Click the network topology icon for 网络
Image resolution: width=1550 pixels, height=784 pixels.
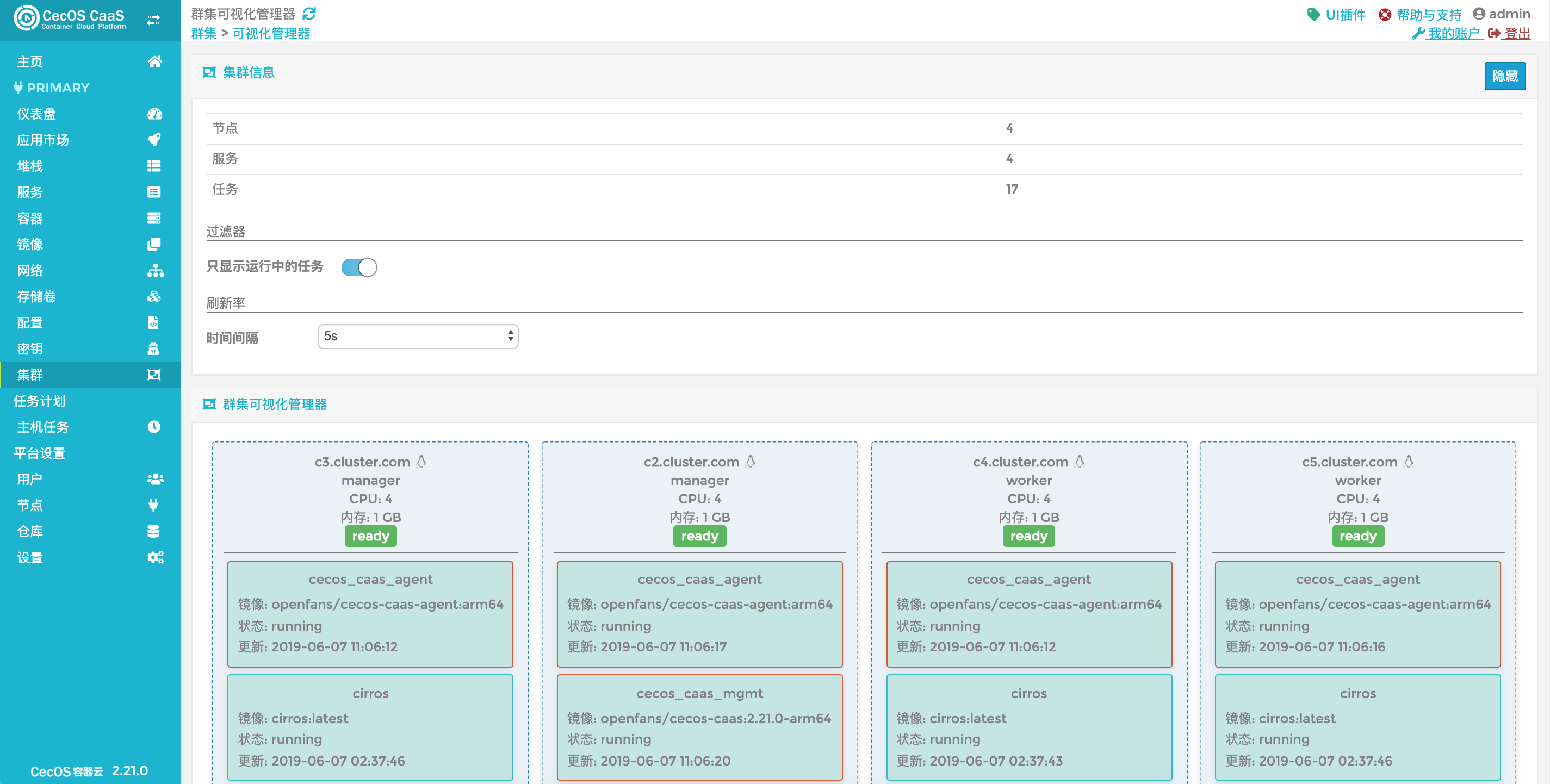click(154, 270)
